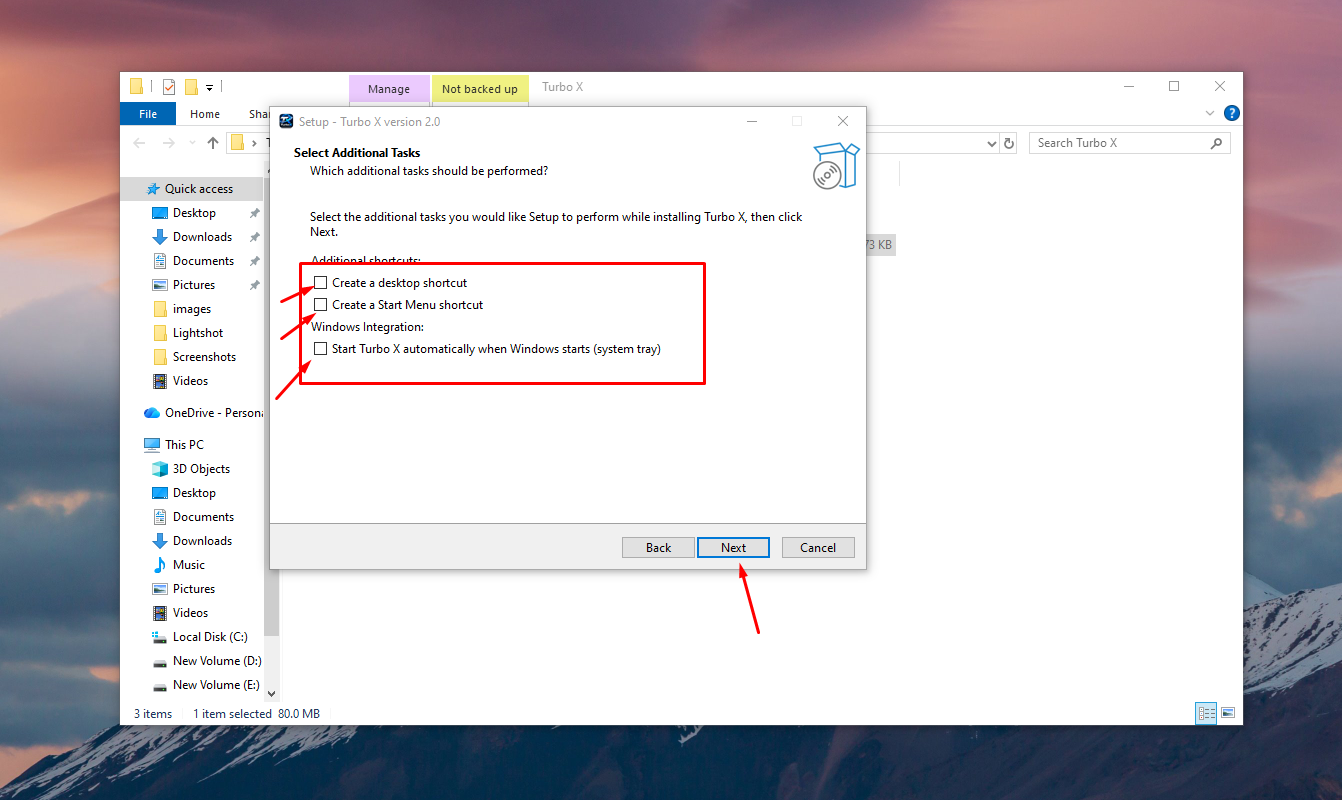Image resolution: width=1342 pixels, height=800 pixels.
Task: Select Quick access in navigation pane
Action: [x=190, y=189]
